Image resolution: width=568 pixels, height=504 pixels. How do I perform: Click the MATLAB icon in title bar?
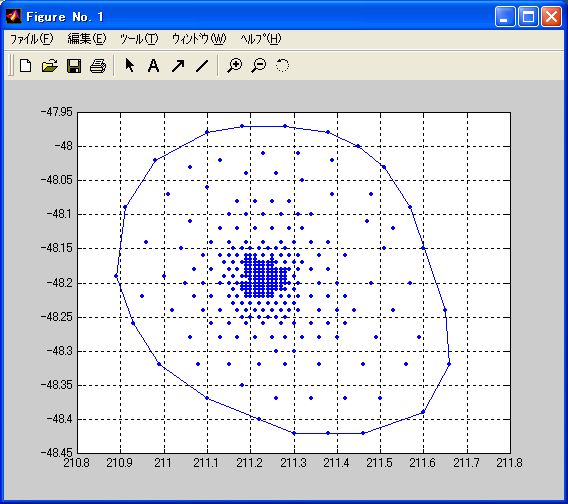(x=13, y=16)
